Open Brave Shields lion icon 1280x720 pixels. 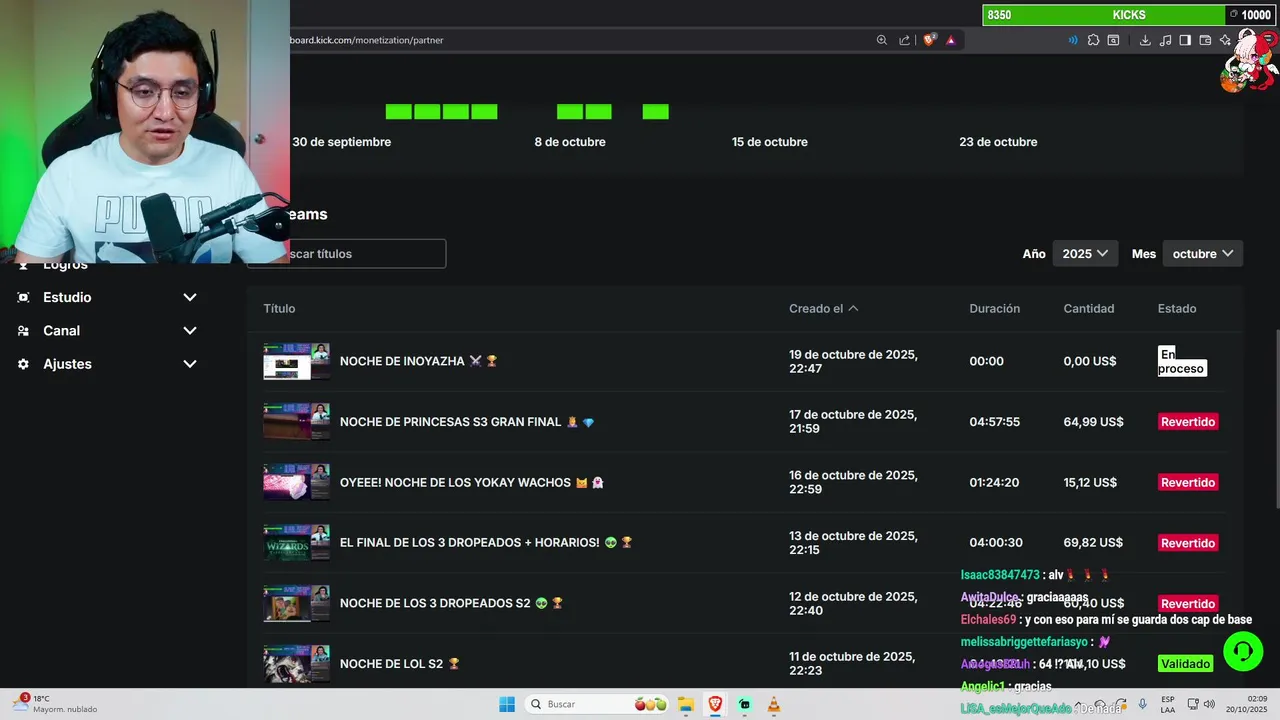929,40
